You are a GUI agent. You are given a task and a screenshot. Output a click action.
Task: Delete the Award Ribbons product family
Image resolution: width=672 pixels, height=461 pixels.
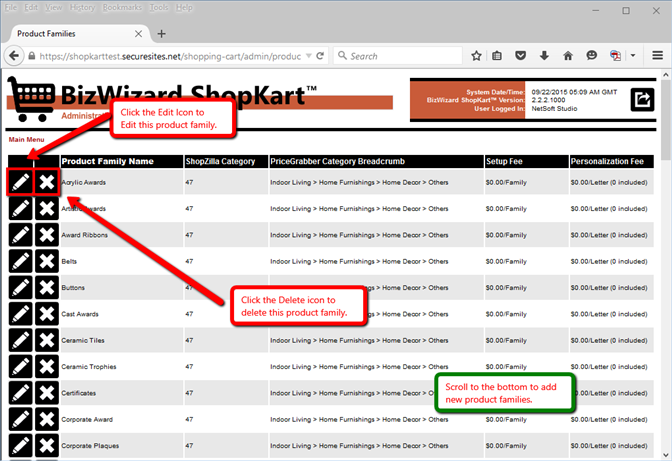tap(47, 235)
